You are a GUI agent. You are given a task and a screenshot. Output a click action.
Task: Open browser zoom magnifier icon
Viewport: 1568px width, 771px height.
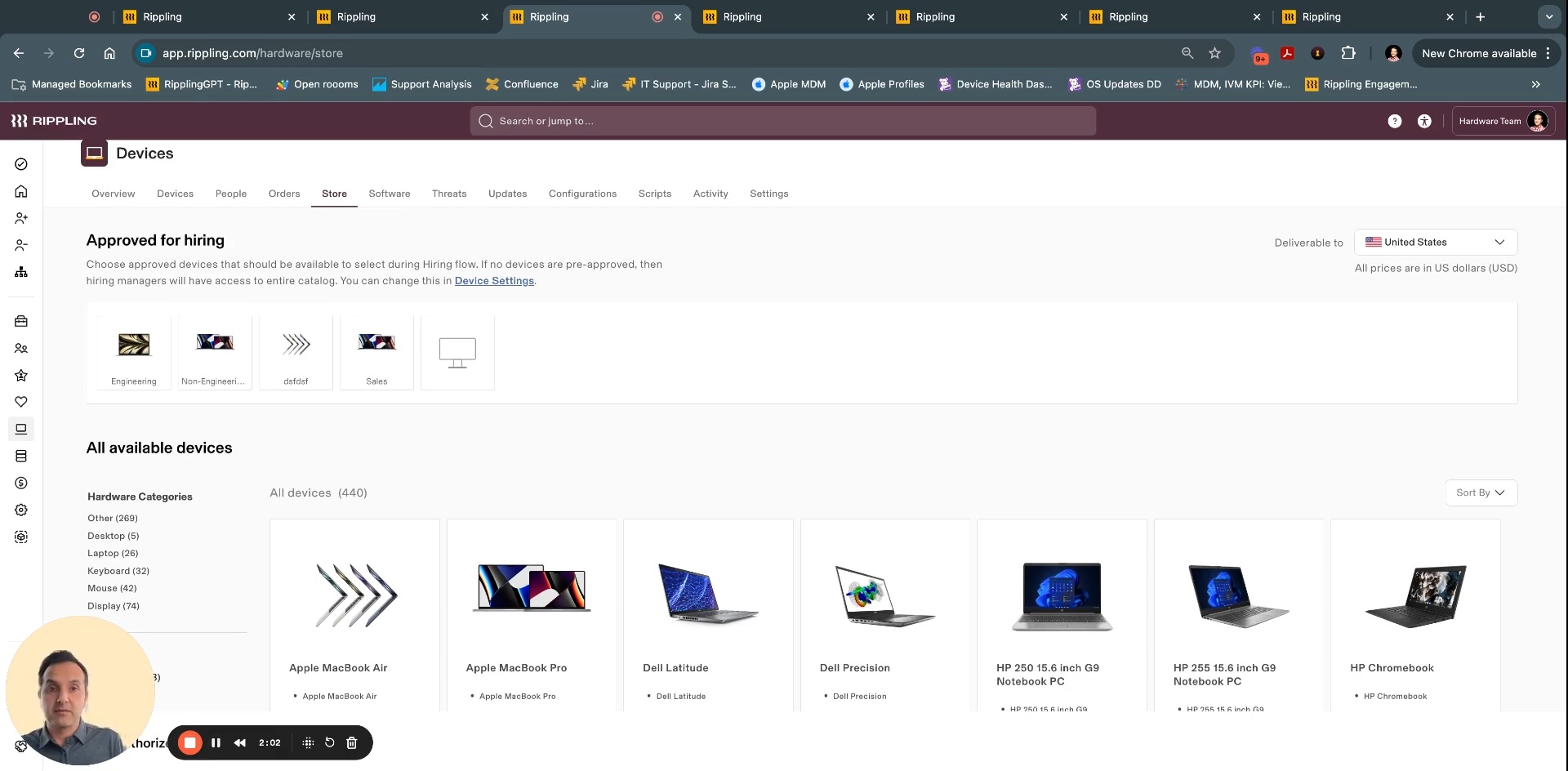click(x=1187, y=53)
